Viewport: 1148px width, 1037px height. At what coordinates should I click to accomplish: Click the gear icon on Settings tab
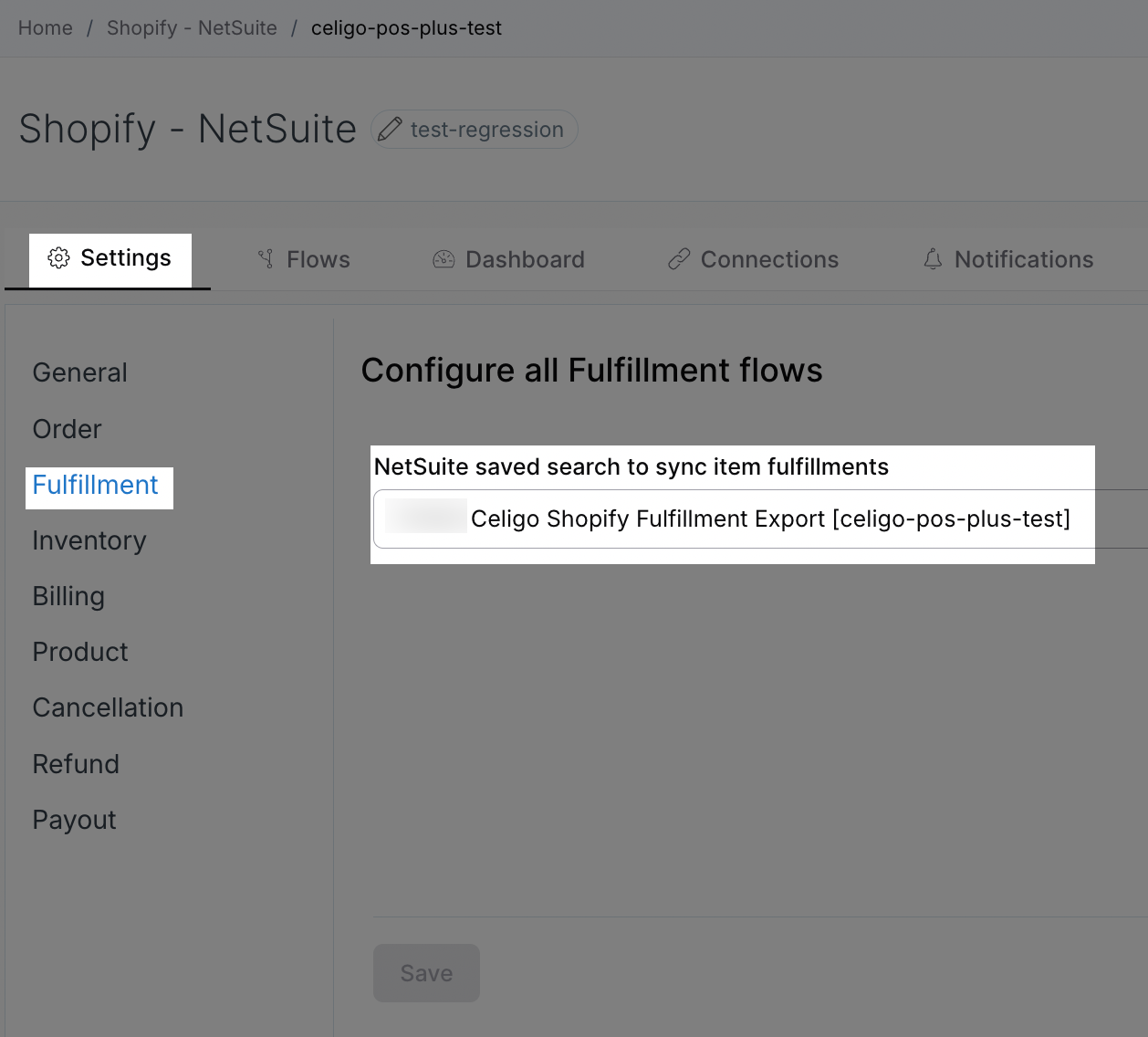tap(58, 258)
